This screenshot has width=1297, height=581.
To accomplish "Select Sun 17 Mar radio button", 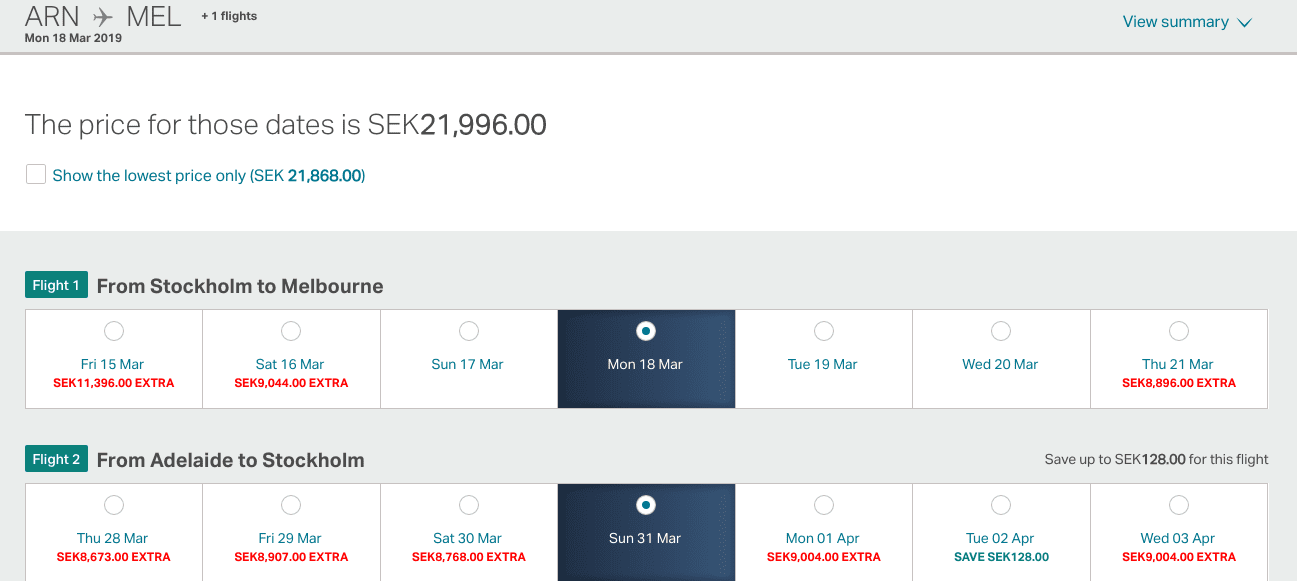I will click(469, 331).
